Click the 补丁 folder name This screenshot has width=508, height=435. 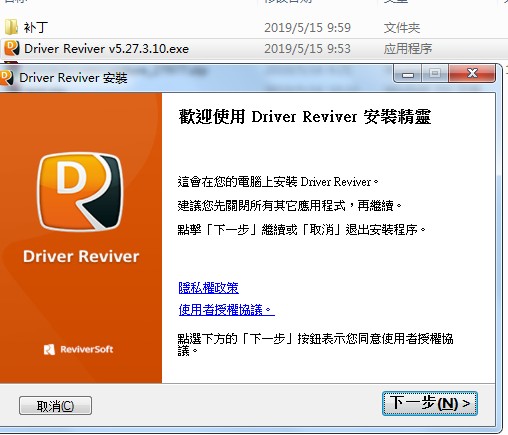[36, 27]
